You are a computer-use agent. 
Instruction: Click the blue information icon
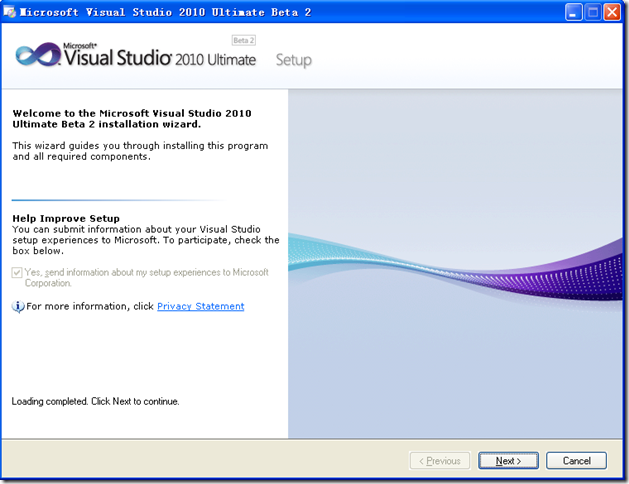18,307
